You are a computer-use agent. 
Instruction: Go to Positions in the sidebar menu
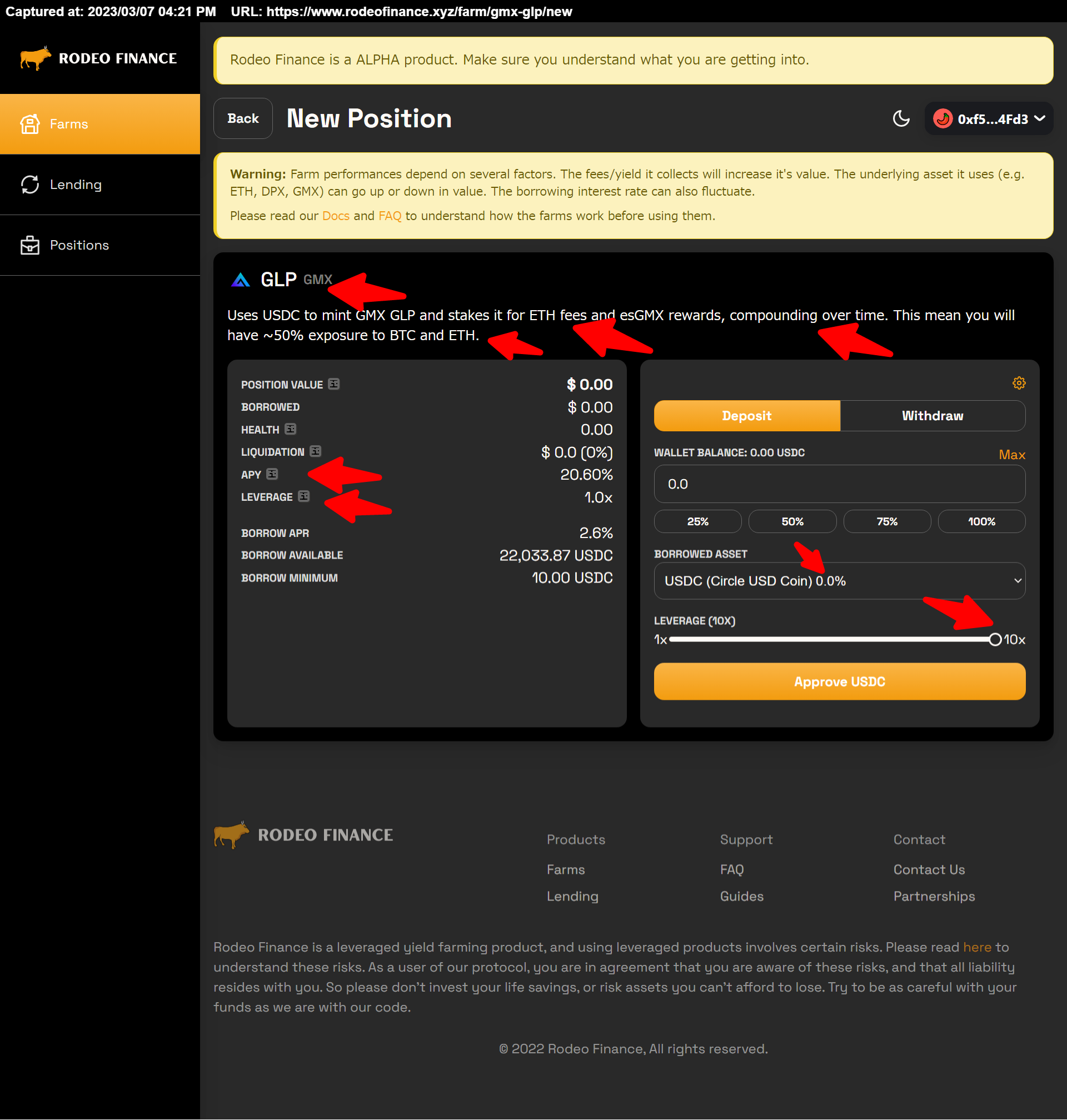tap(100, 245)
